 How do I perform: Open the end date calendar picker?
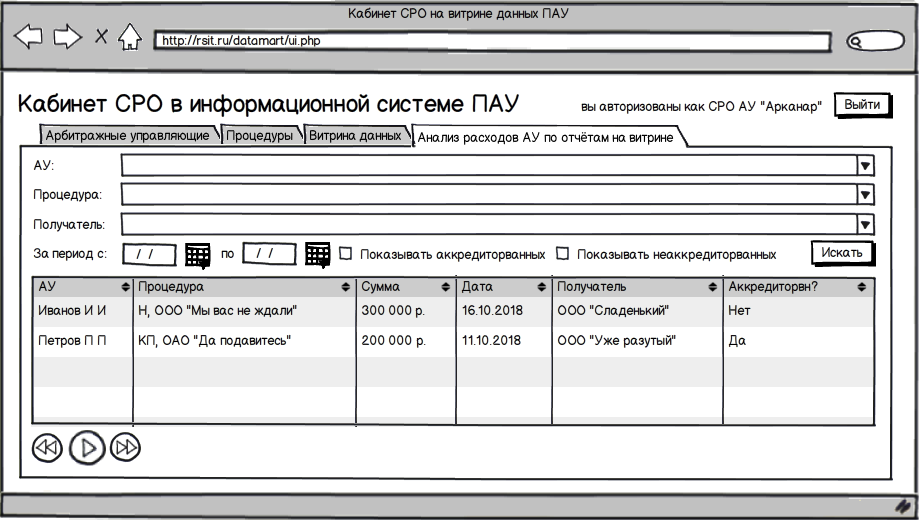point(318,254)
